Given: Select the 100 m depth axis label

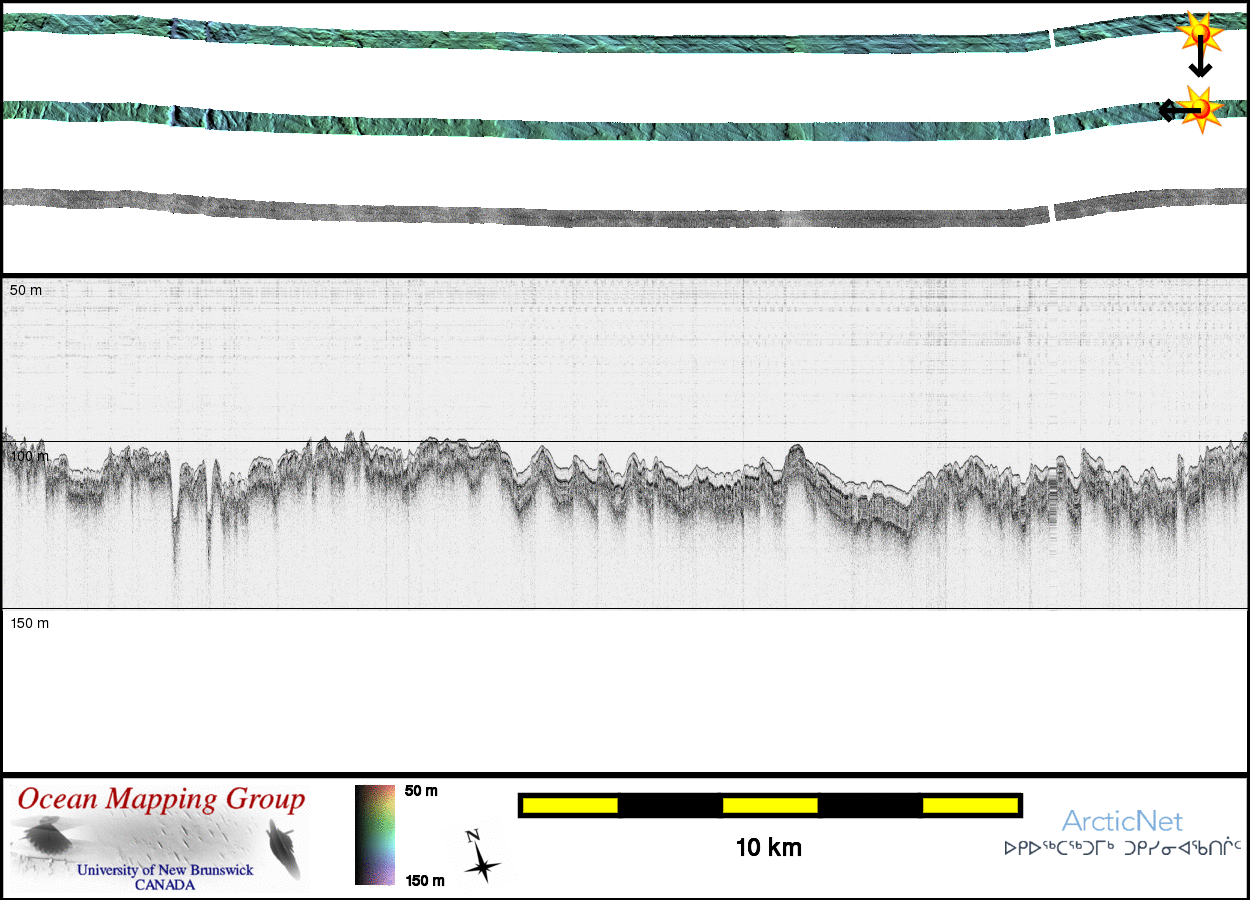Looking at the screenshot, I should coord(28,456).
